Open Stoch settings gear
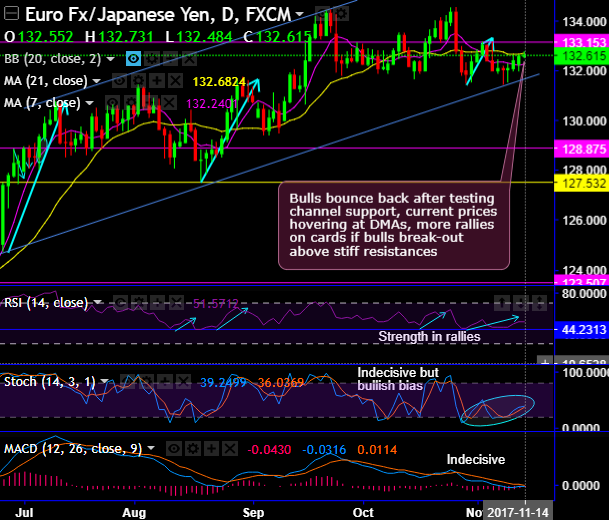Screen dimensions: 609x520 click(146, 382)
